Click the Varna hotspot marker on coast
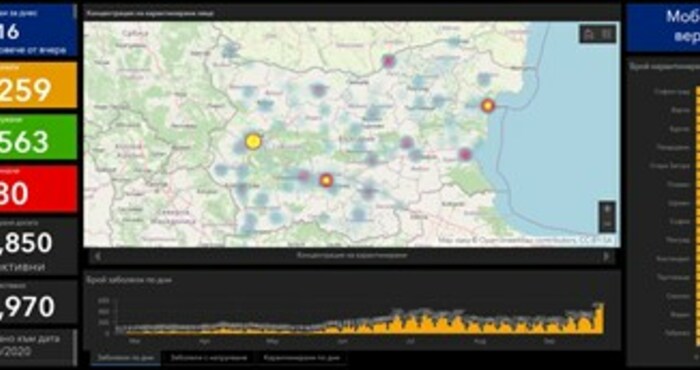This screenshot has width=700, height=370. 488,106
